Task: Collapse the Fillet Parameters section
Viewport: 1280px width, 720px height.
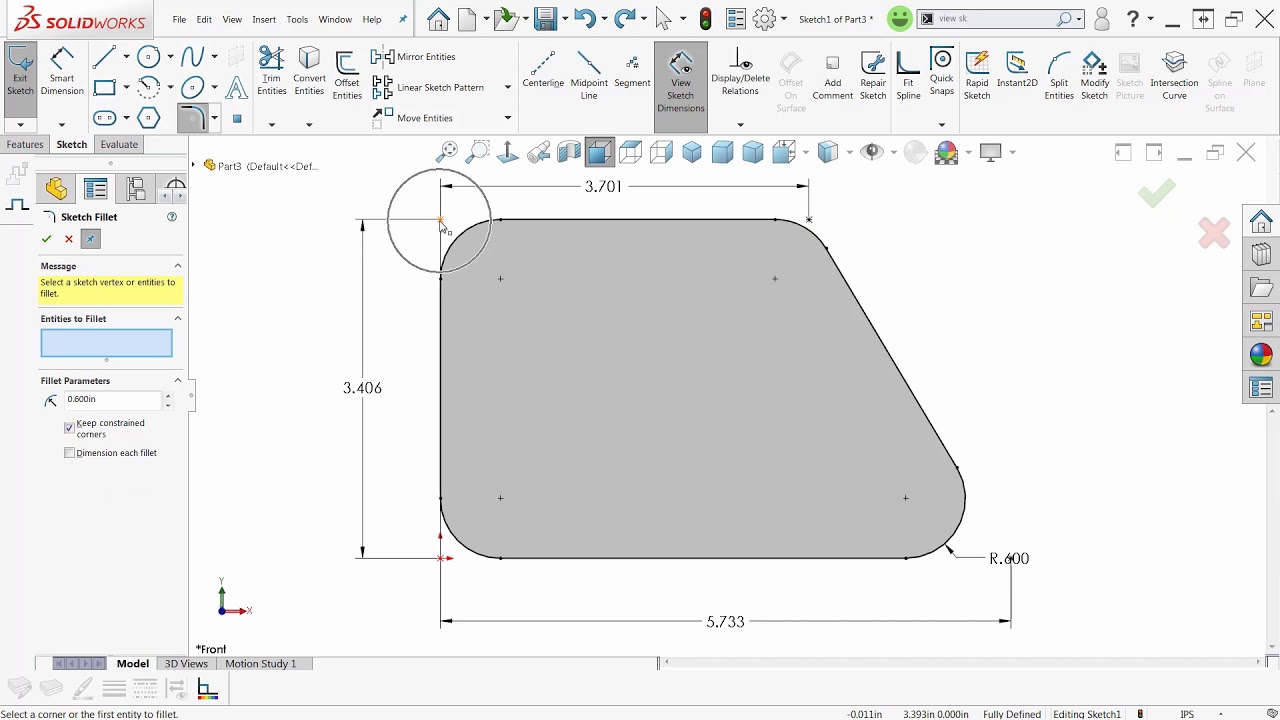Action: [x=178, y=381]
